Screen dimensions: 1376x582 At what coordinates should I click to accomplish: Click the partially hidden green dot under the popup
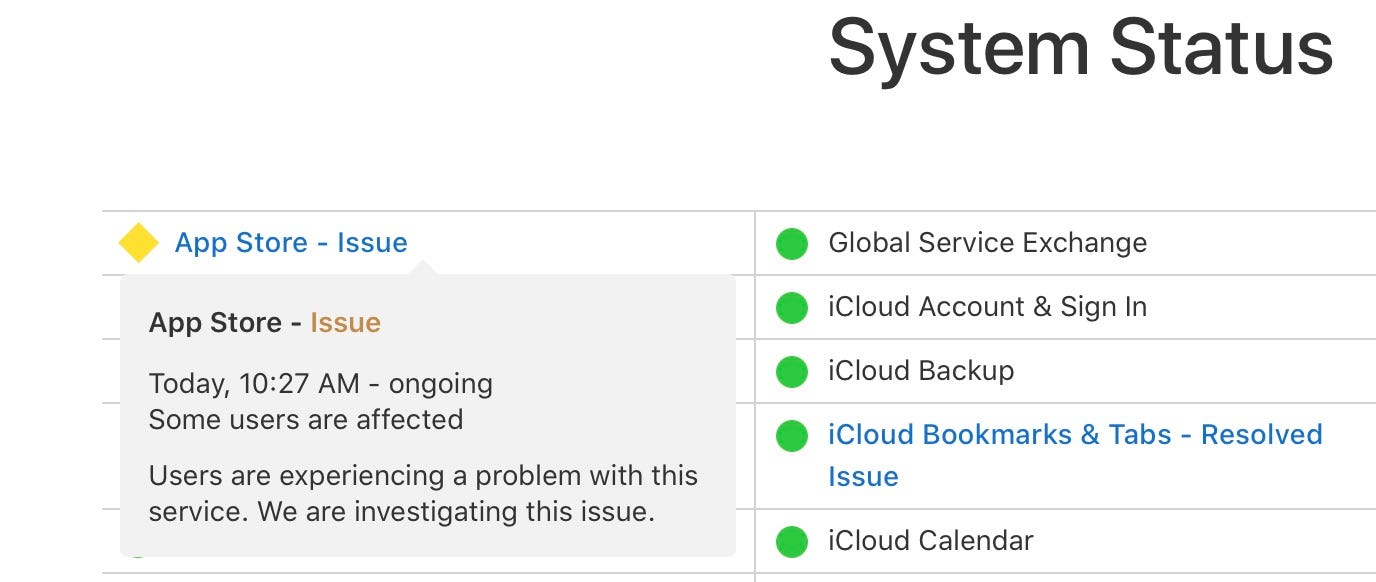point(138,555)
